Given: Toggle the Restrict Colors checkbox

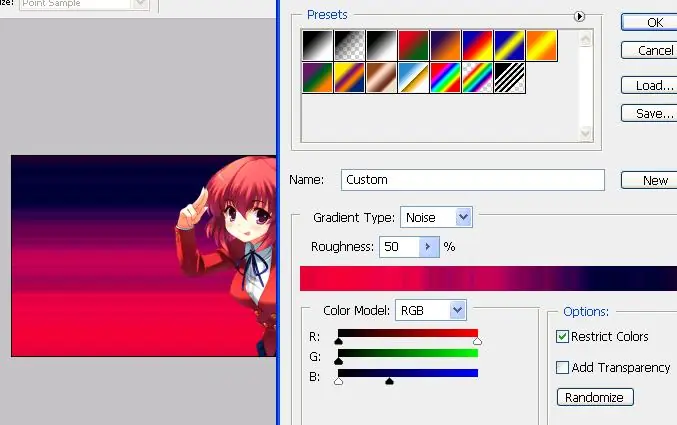Looking at the screenshot, I should [562, 336].
